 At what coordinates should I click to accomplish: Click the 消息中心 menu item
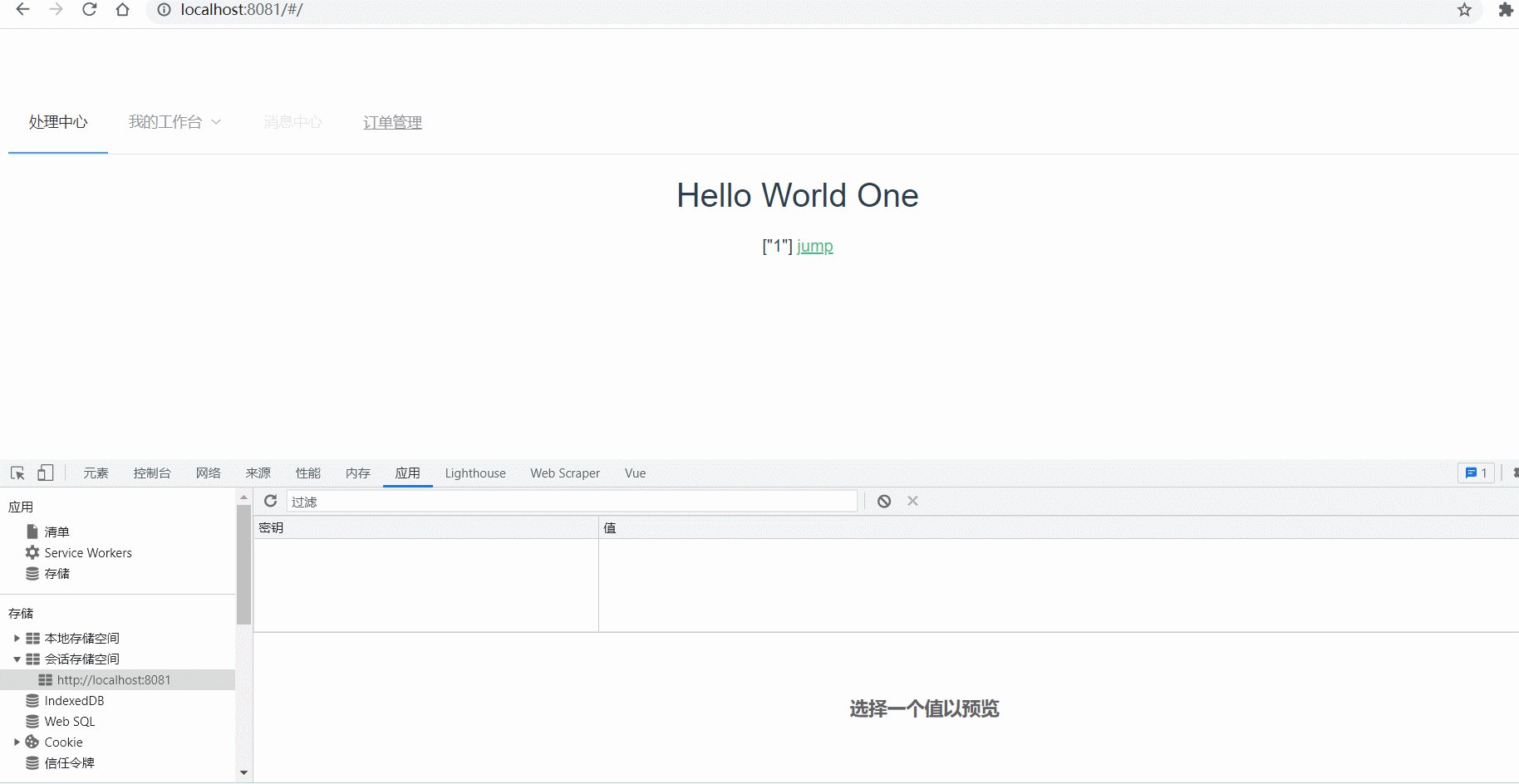[292, 122]
